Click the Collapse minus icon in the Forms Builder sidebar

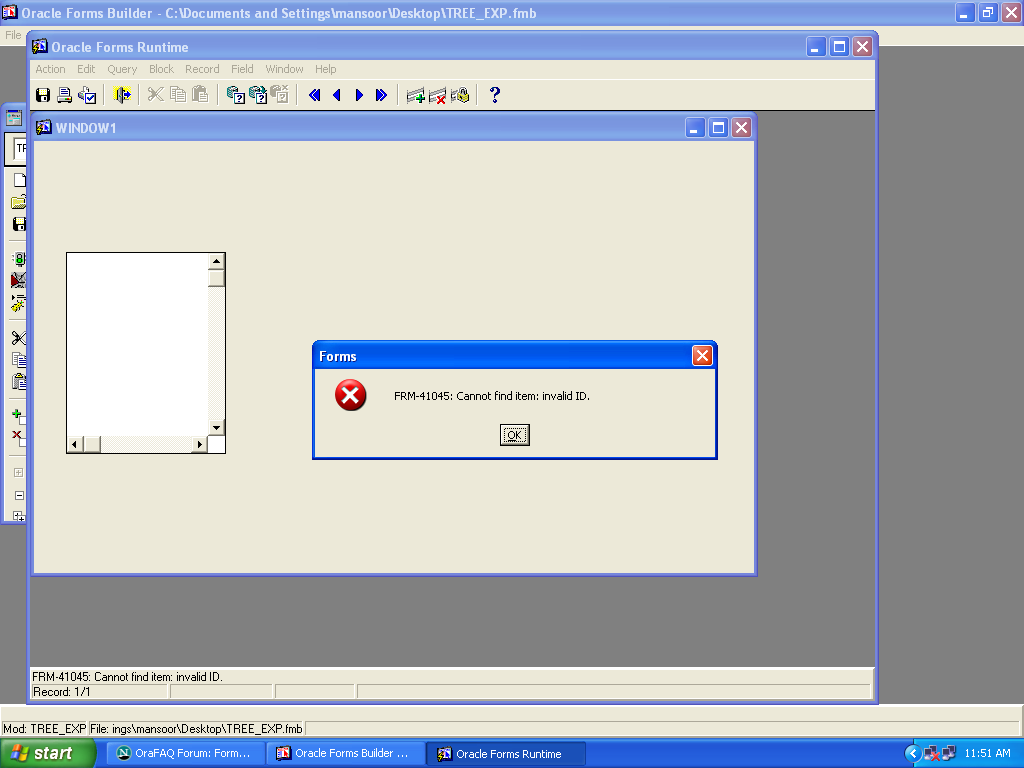click(19, 496)
